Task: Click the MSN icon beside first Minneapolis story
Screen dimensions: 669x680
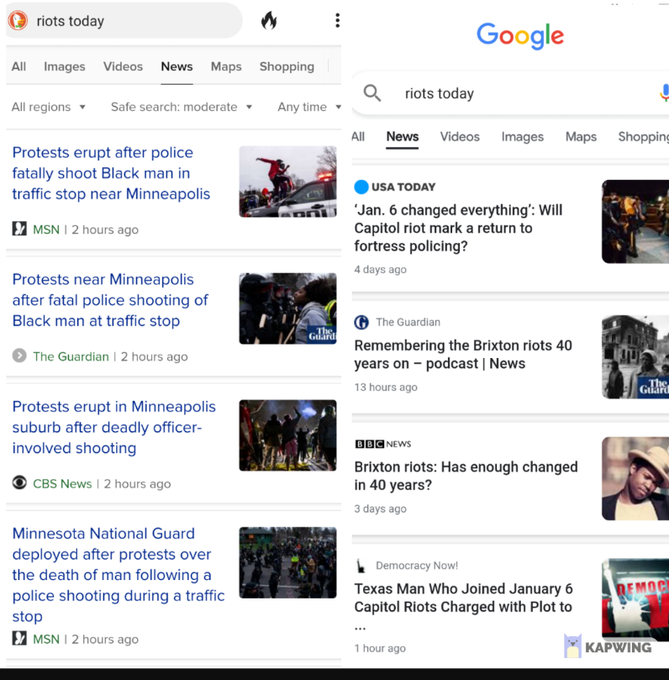Action: pyautogui.click(x=20, y=229)
